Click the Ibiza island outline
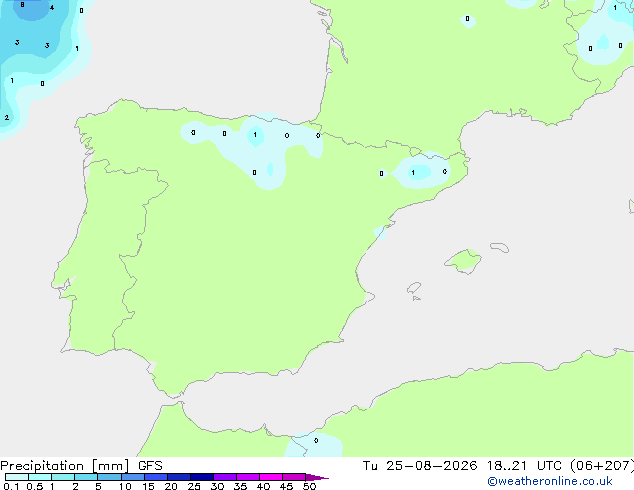This screenshot has height=490, width=634. click(x=414, y=288)
